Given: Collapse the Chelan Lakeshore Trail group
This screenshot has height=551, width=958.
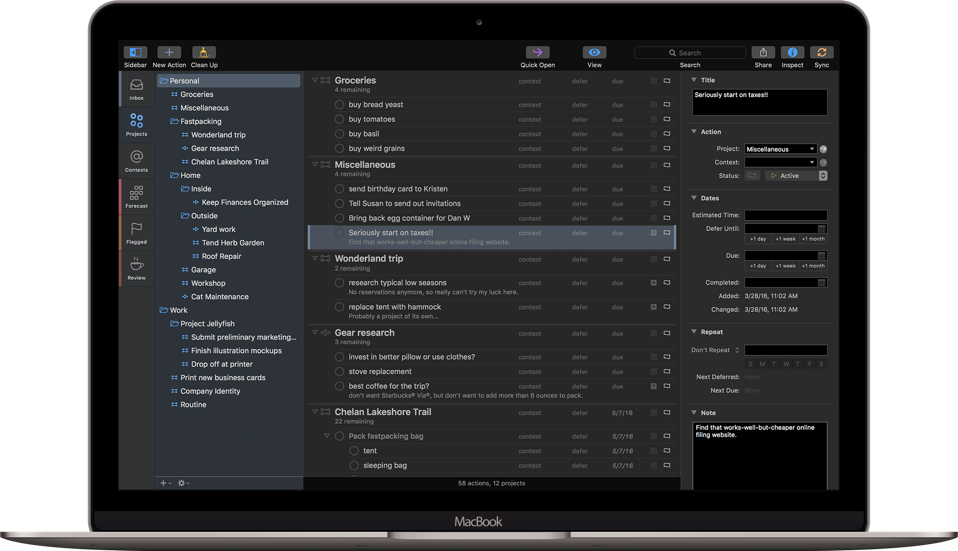Looking at the screenshot, I should 315,412.
